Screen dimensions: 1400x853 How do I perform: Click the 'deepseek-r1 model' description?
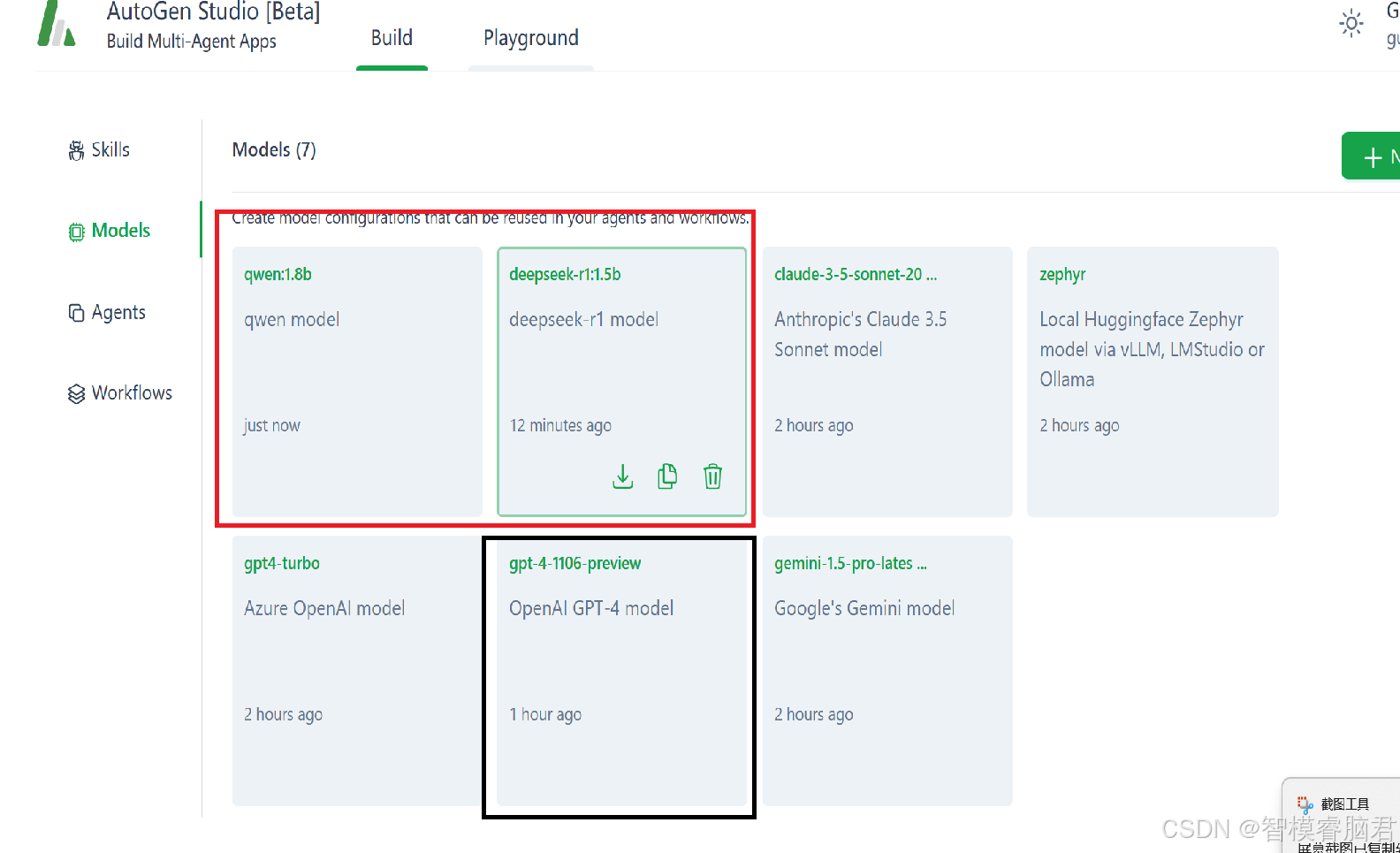coord(583,320)
